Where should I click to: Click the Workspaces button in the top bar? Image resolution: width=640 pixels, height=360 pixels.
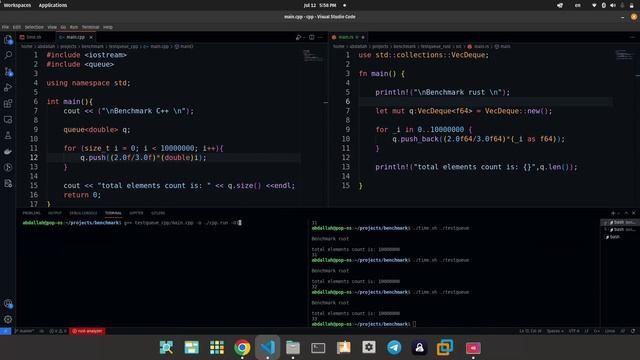(17, 5)
